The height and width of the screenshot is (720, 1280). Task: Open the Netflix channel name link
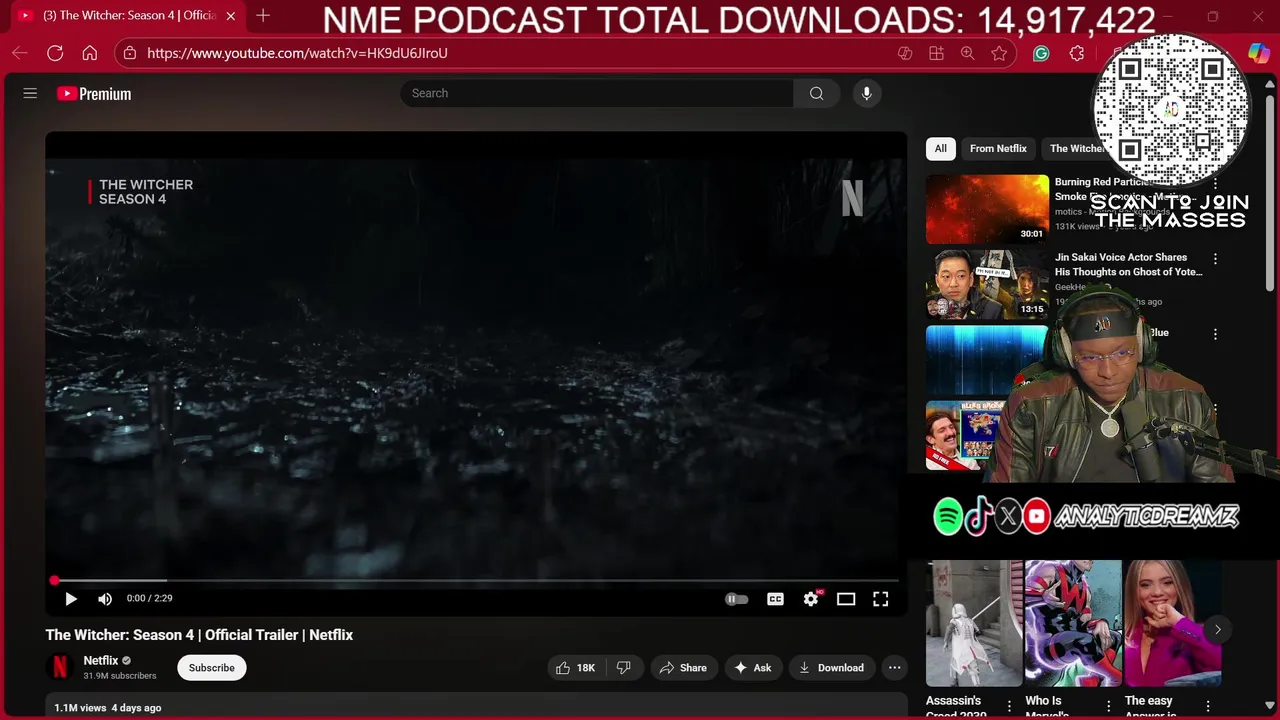(101, 661)
